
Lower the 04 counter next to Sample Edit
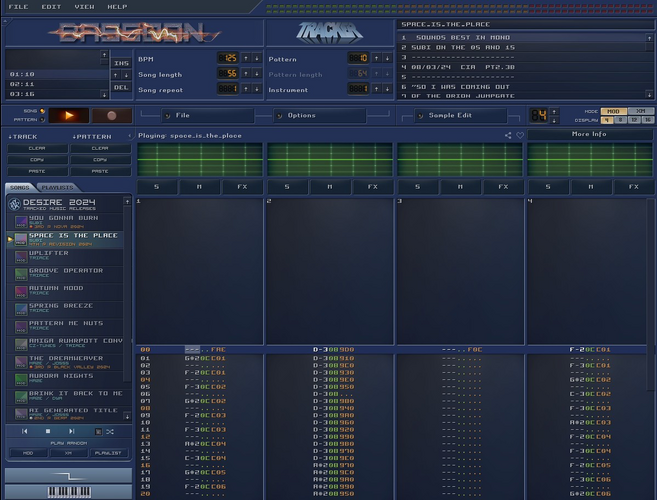click(x=554, y=121)
